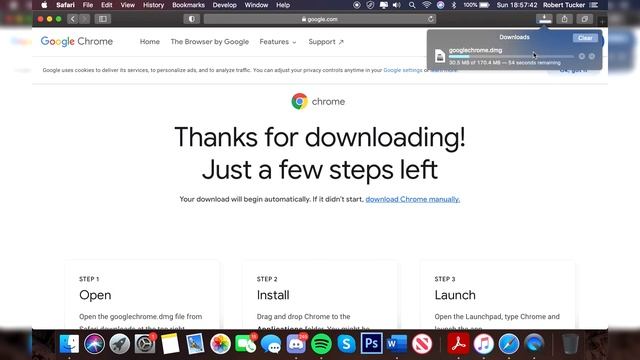Toggle the Safari downloads toolbar button
The image size is (640, 360).
pos(544,19)
